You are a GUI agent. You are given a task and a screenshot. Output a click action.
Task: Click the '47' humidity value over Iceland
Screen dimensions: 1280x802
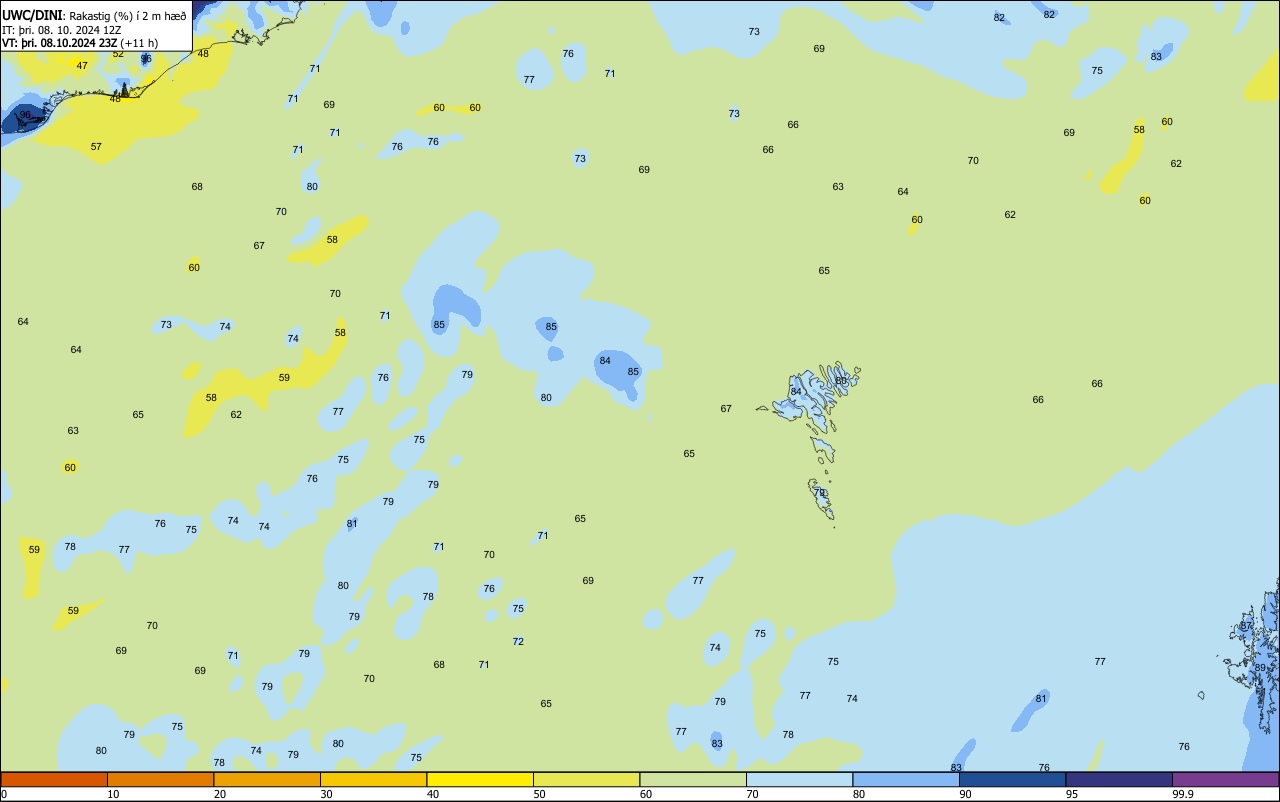(82, 66)
